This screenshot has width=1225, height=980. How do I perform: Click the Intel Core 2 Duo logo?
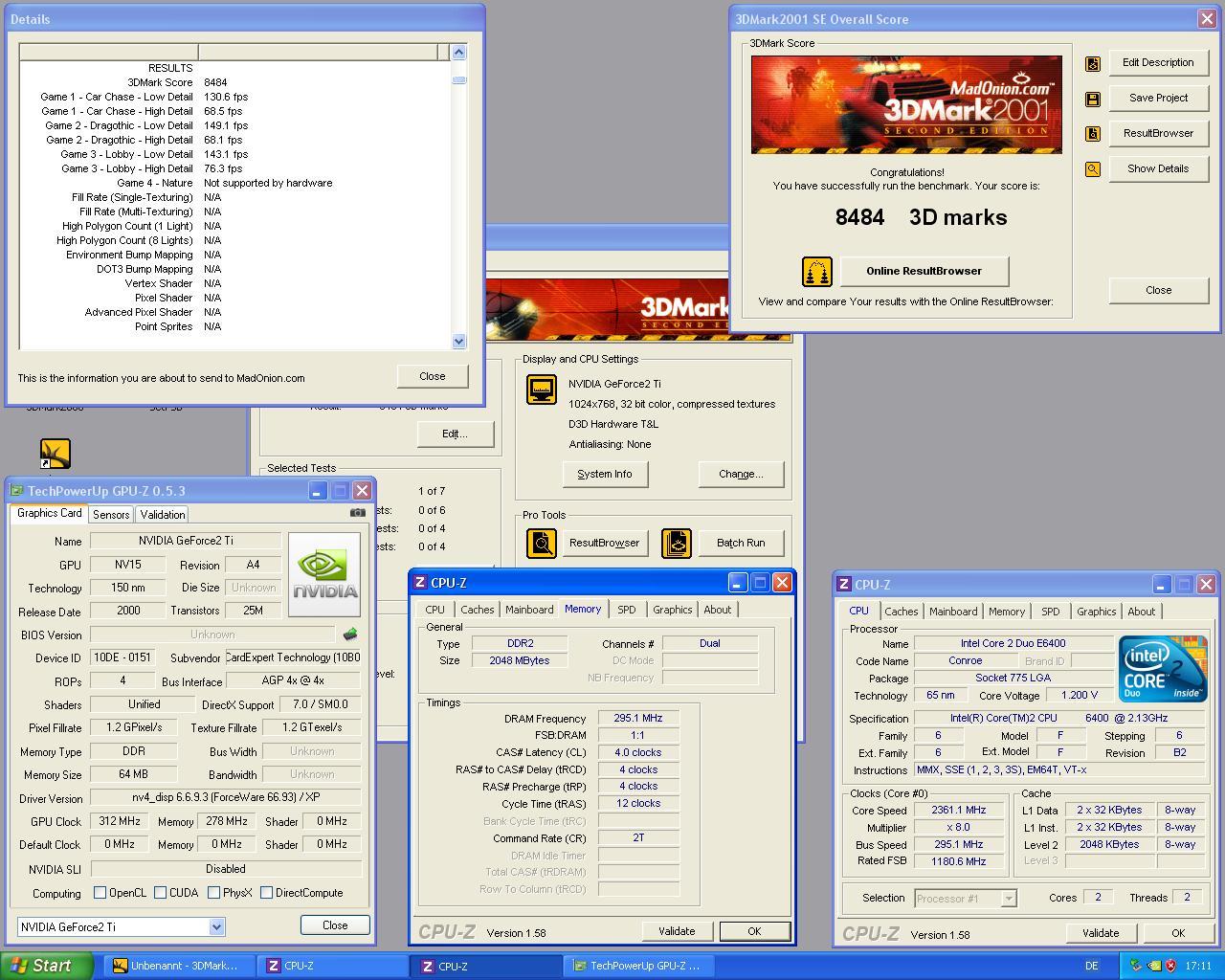click(1163, 668)
